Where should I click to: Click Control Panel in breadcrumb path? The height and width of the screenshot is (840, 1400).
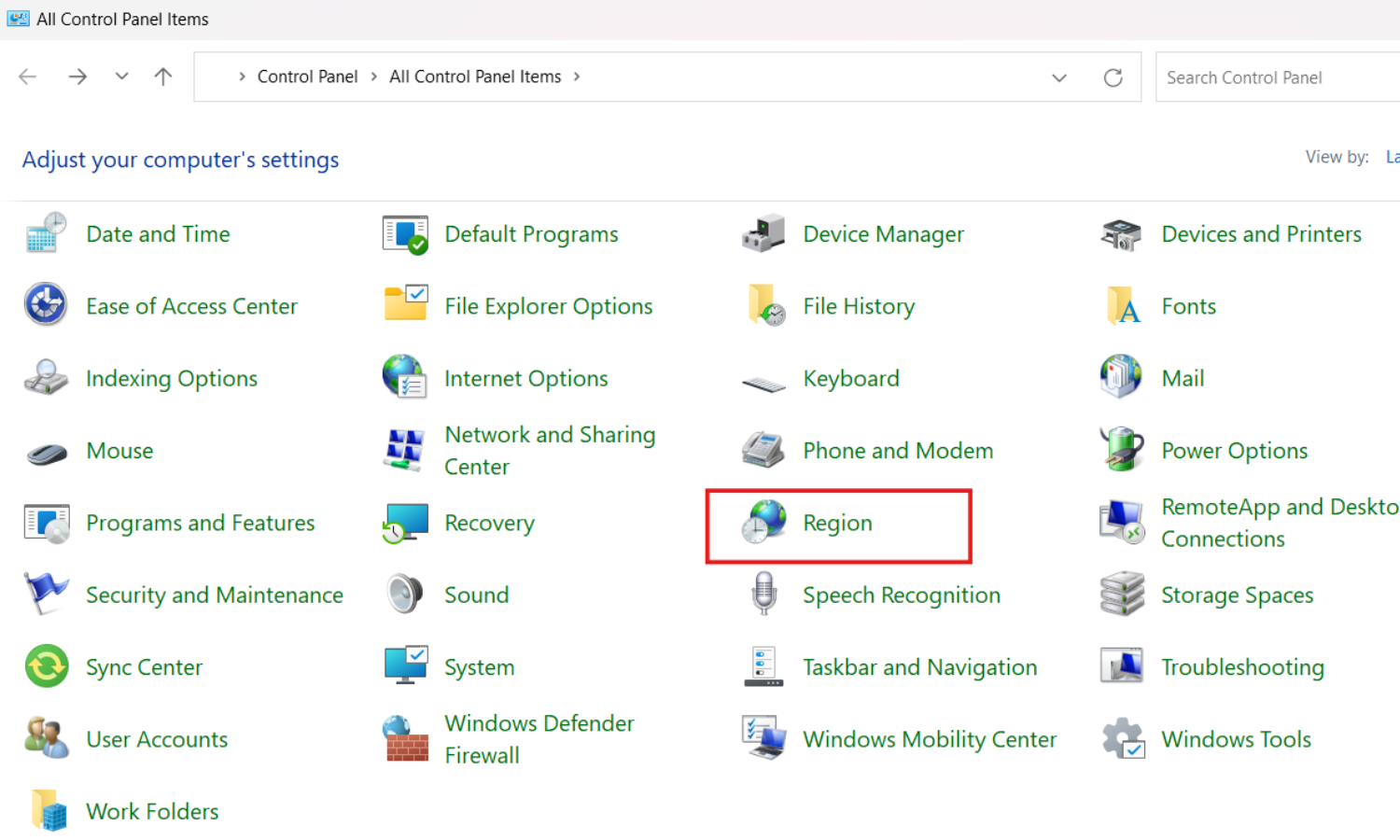[307, 77]
